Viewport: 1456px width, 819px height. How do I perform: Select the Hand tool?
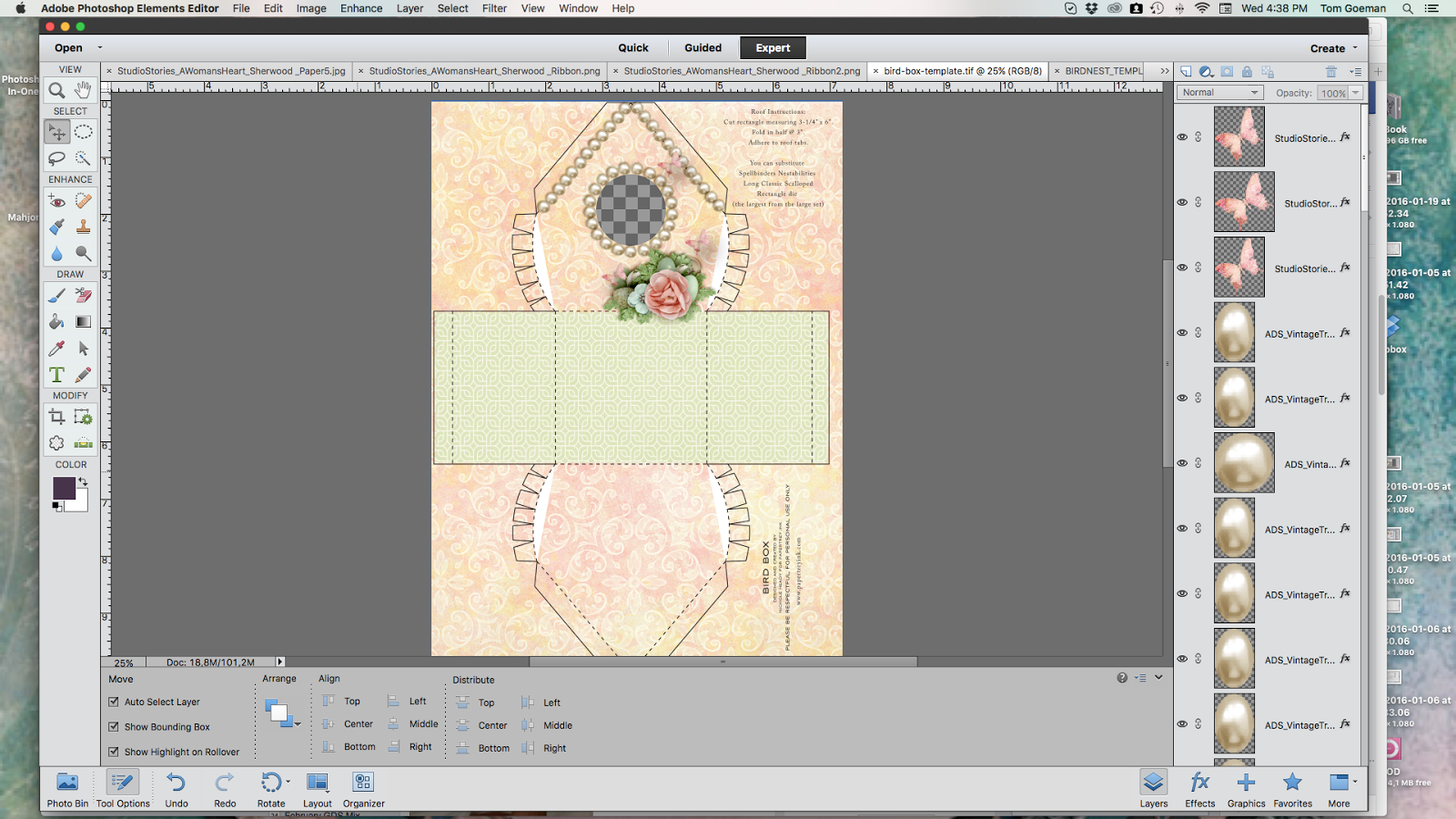tap(83, 90)
